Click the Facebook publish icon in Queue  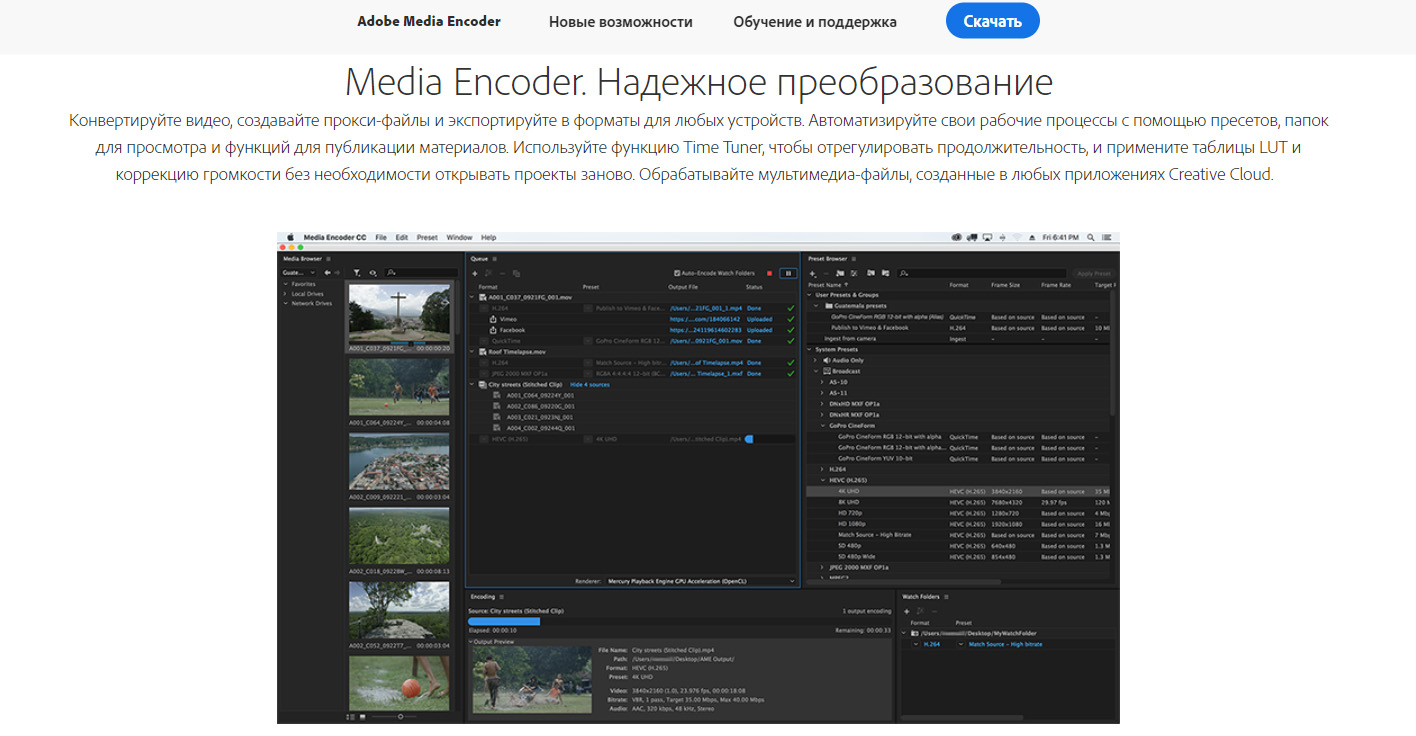[493, 330]
